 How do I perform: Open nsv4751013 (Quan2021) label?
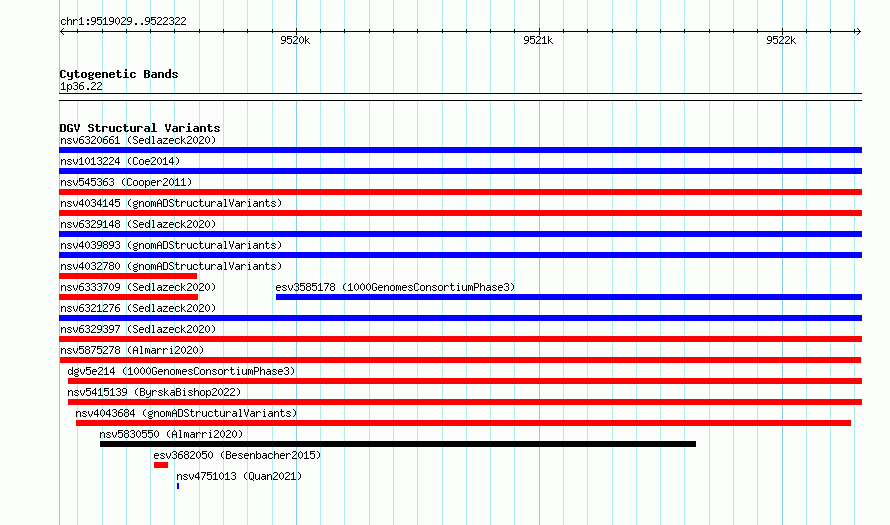[239, 476]
